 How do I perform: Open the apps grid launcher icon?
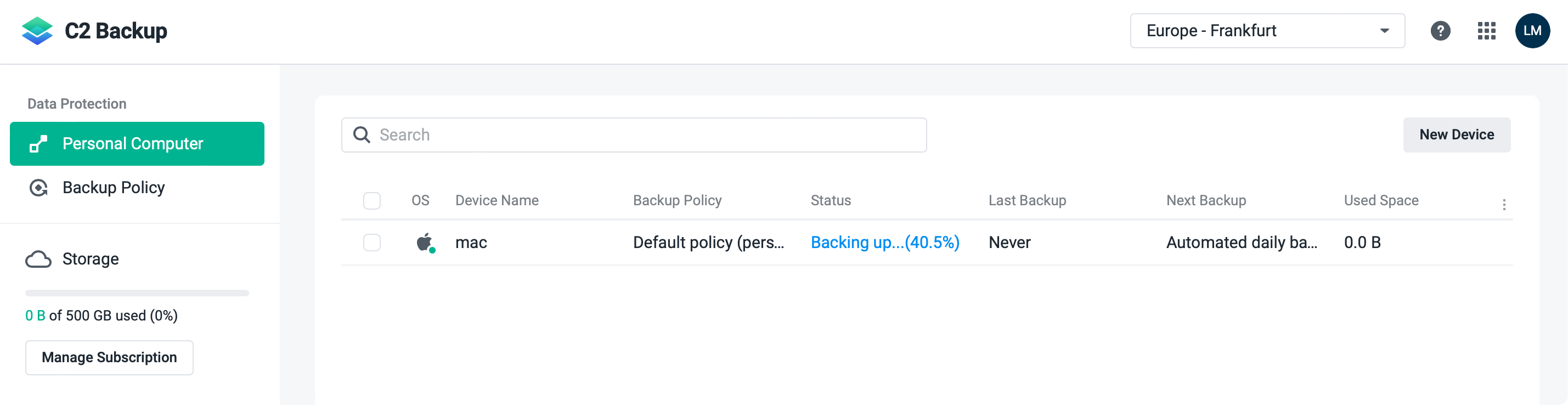click(1486, 31)
